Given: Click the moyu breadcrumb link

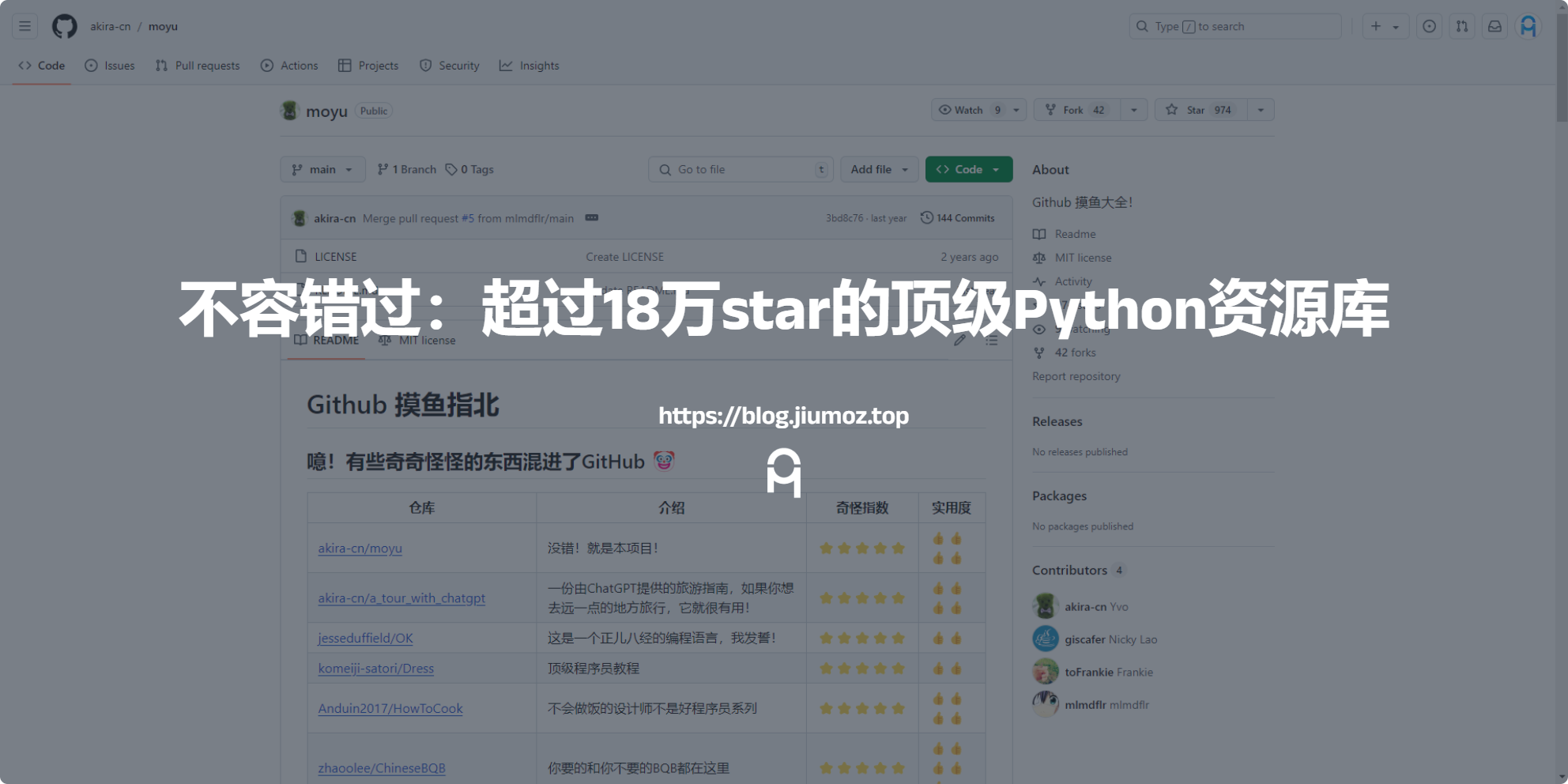Looking at the screenshot, I should tap(163, 26).
